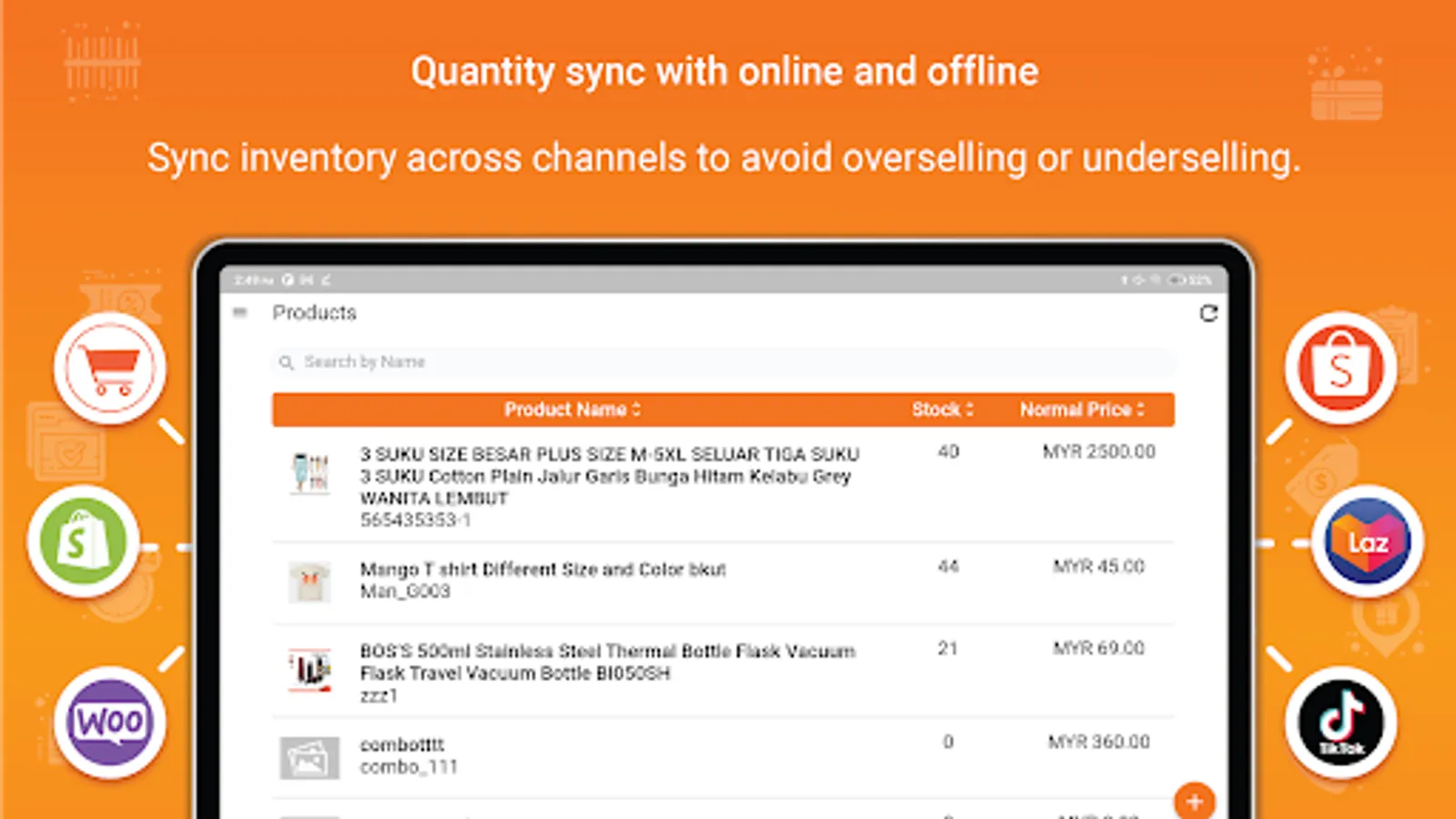This screenshot has height=819, width=1456.
Task: Select the BOS'S 500ml Stainless Steel bottle name
Action: pyautogui.click(x=608, y=662)
